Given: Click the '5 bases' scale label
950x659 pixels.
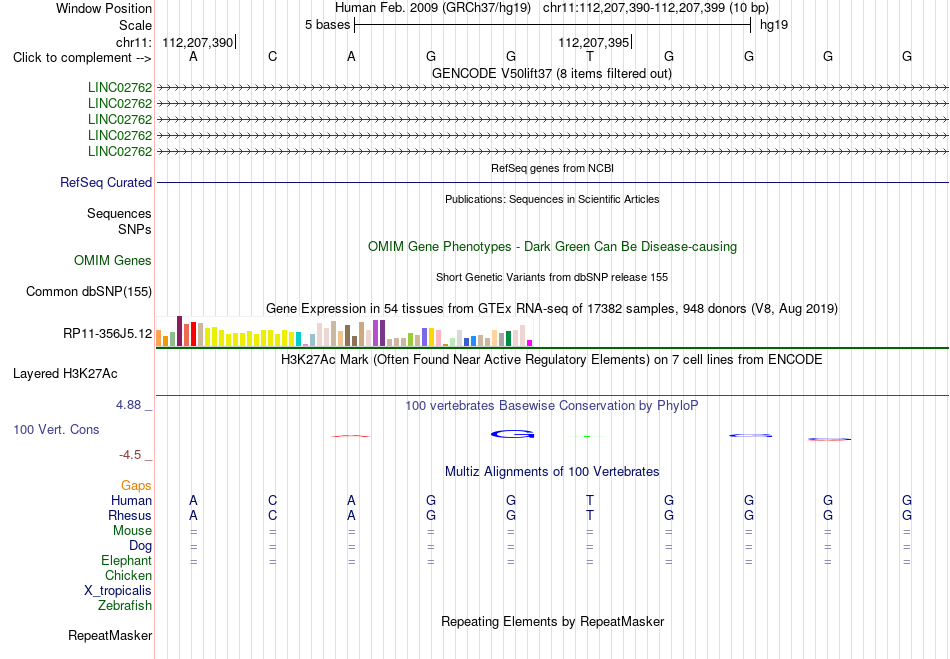Looking at the screenshot, I should [x=327, y=25].
